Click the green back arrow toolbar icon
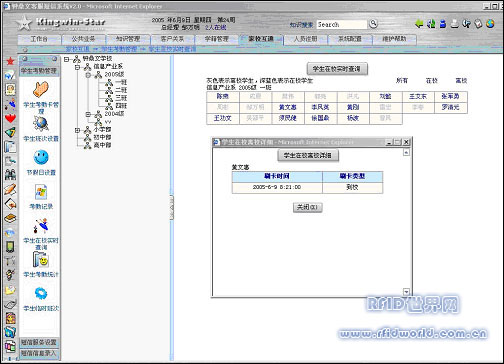The image size is (504, 364). tap(419, 24)
